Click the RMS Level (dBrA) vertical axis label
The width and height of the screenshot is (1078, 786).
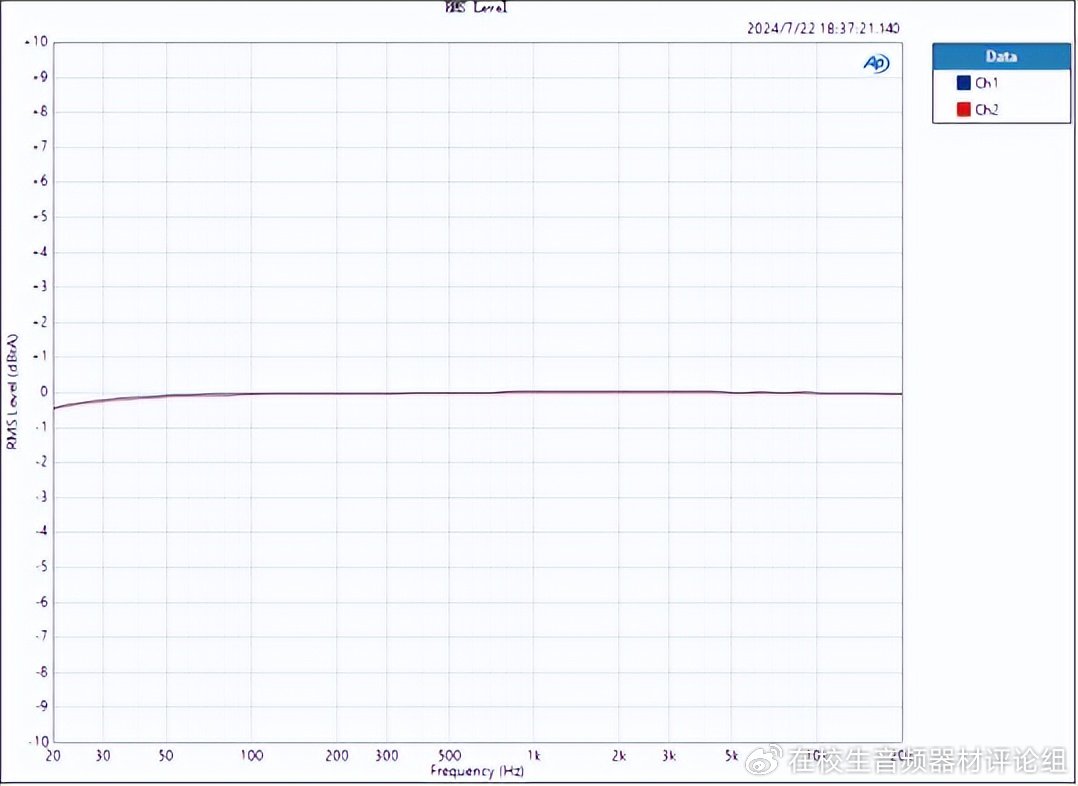coord(13,390)
